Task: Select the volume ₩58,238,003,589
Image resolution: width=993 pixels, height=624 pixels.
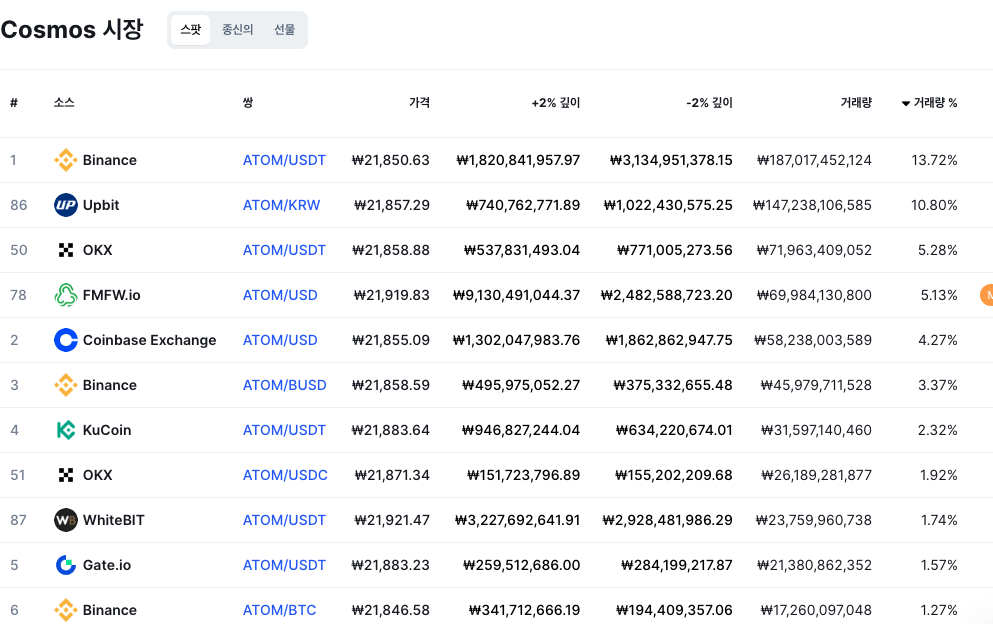Action: pos(813,340)
